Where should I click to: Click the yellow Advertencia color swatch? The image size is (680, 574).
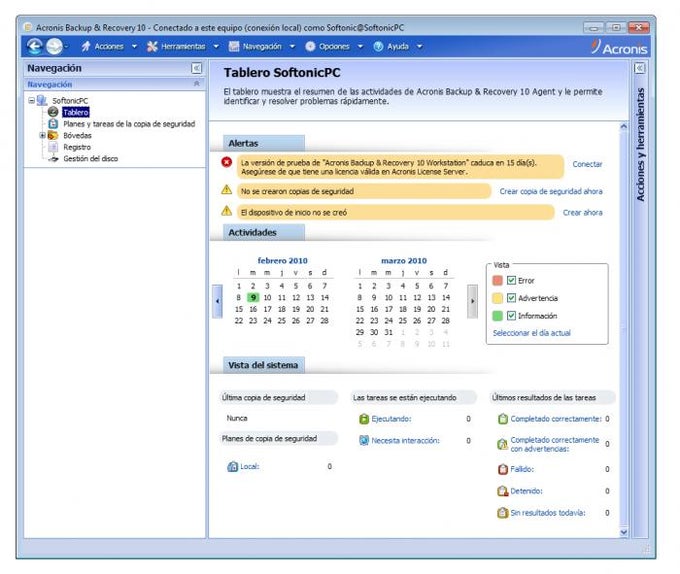497,298
